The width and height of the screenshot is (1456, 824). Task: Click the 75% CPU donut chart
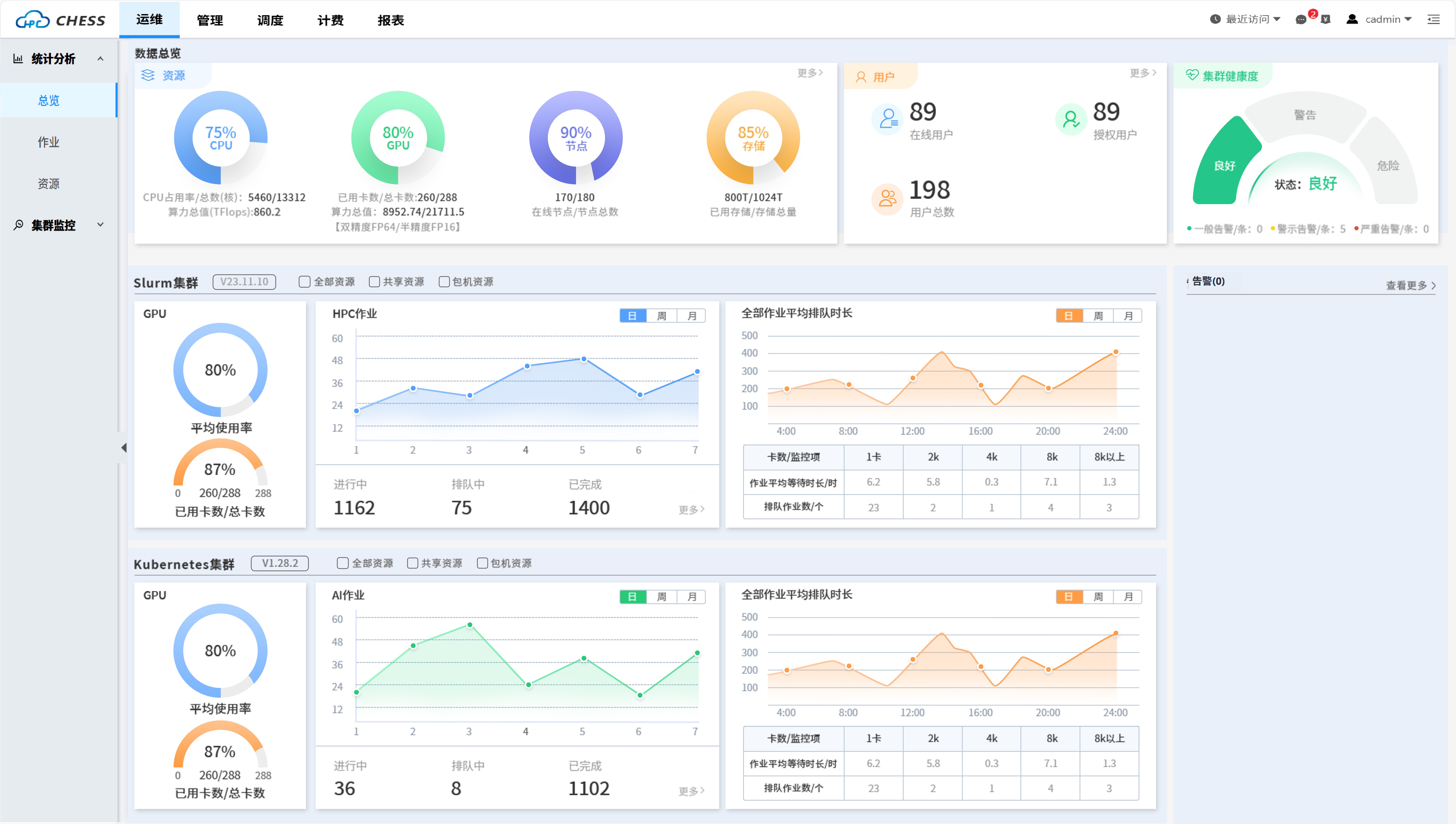[x=220, y=138]
